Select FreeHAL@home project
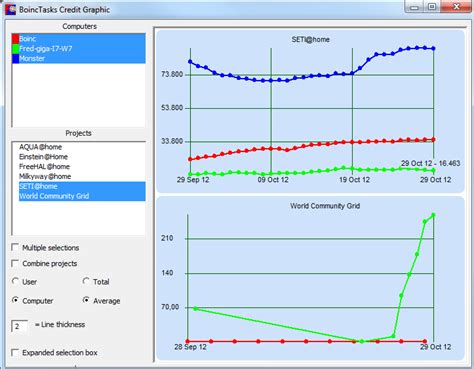474x369 pixels. pos(44,167)
